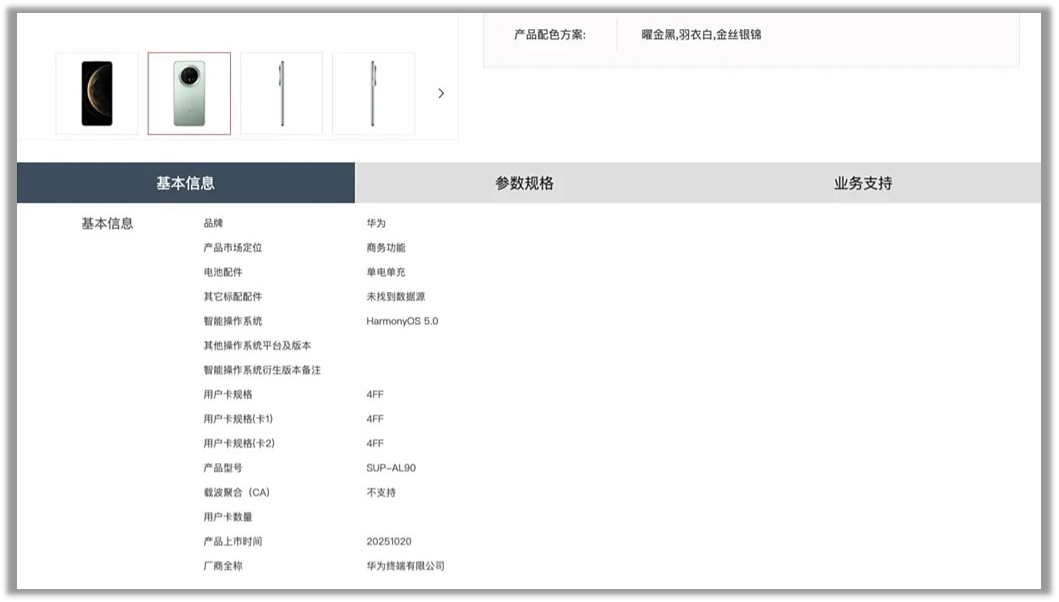Screen dimensions: 1059x602
Task: Click the 智能操作系统衍生版本备注 label
Action: pyautogui.click(x=262, y=370)
